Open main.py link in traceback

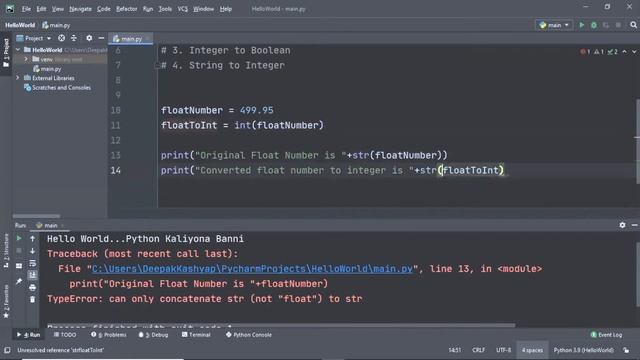click(252, 269)
